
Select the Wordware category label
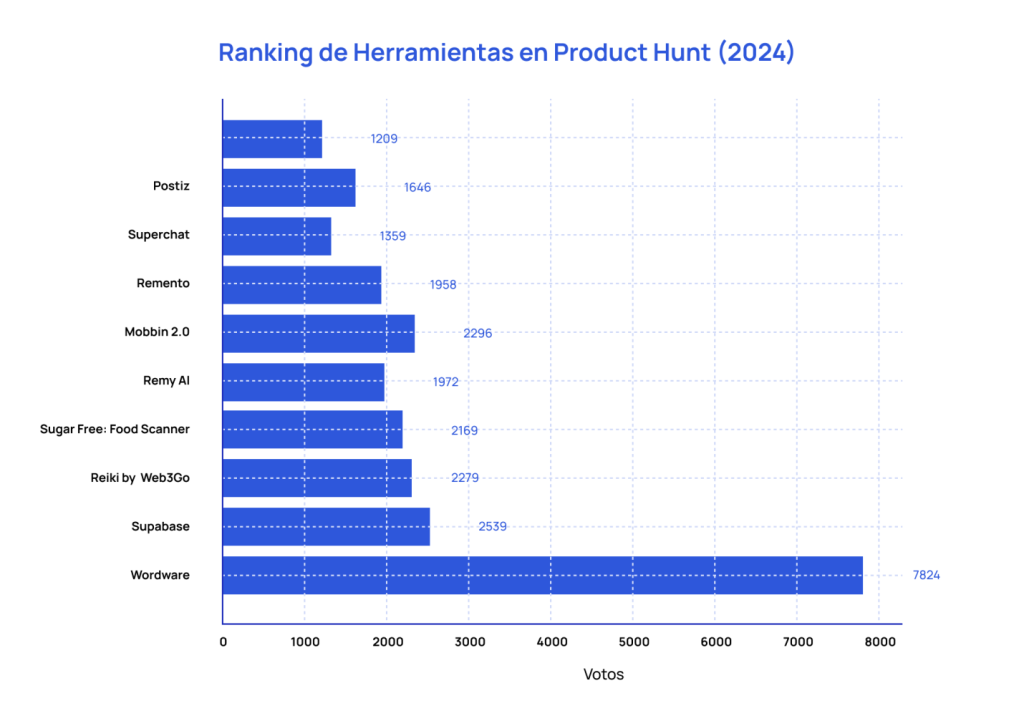point(160,575)
